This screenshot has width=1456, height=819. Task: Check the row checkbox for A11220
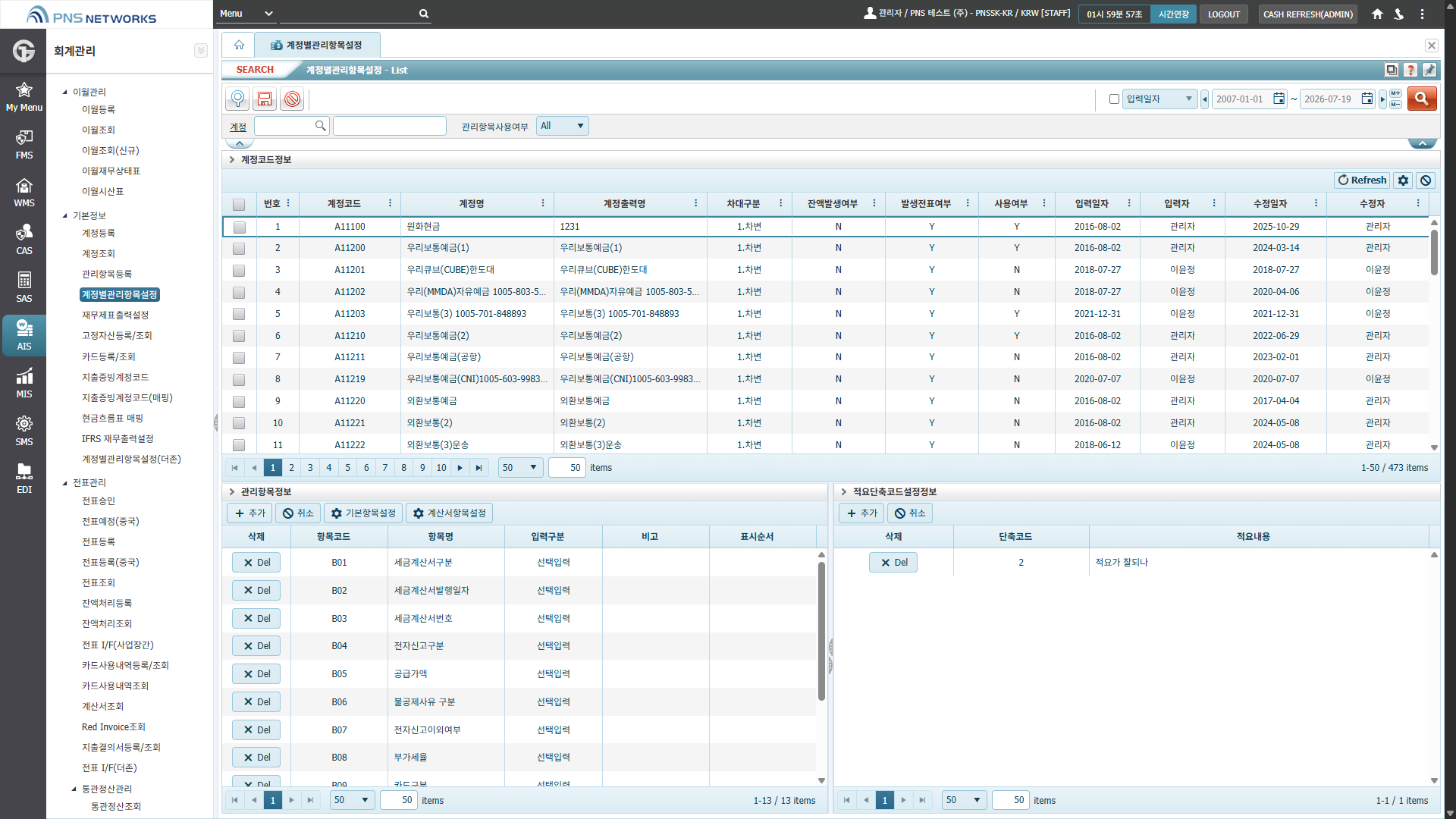[239, 401]
